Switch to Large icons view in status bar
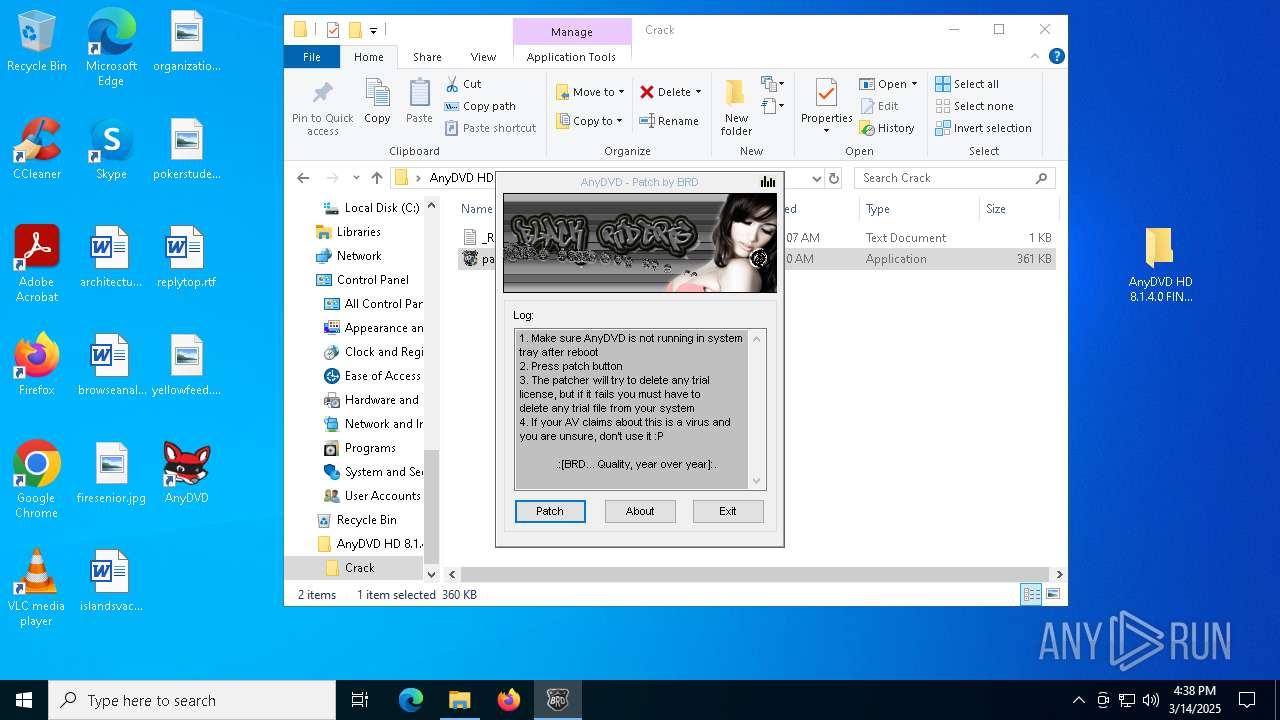This screenshot has width=1280, height=720. 1052,595
